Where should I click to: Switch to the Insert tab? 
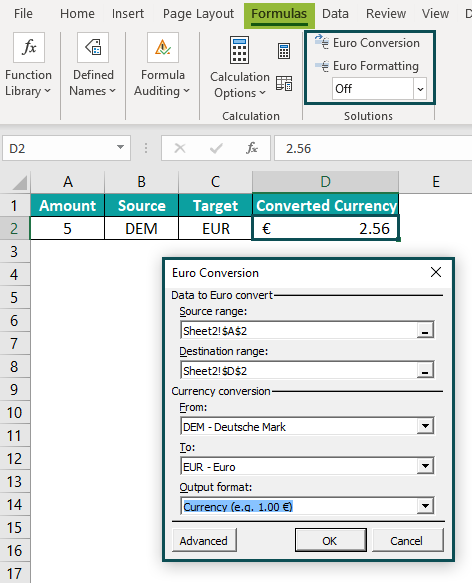point(128,14)
